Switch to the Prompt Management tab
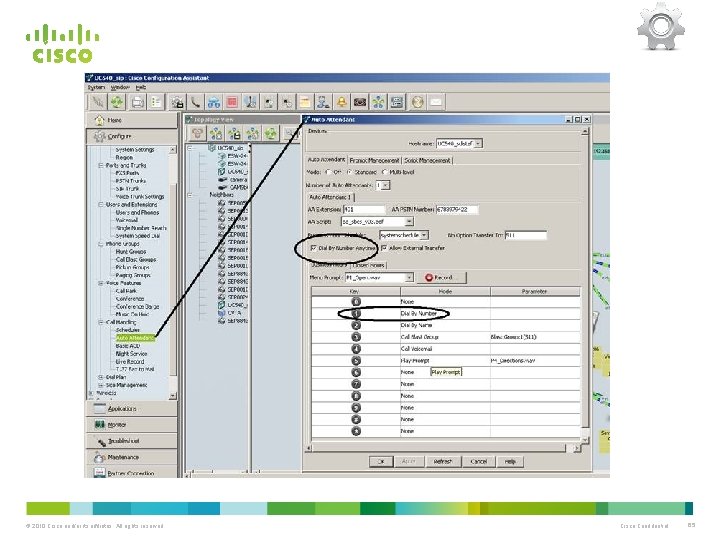Image resolution: width=720 pixels, height=540 pixels. click(x=374, y=160)
